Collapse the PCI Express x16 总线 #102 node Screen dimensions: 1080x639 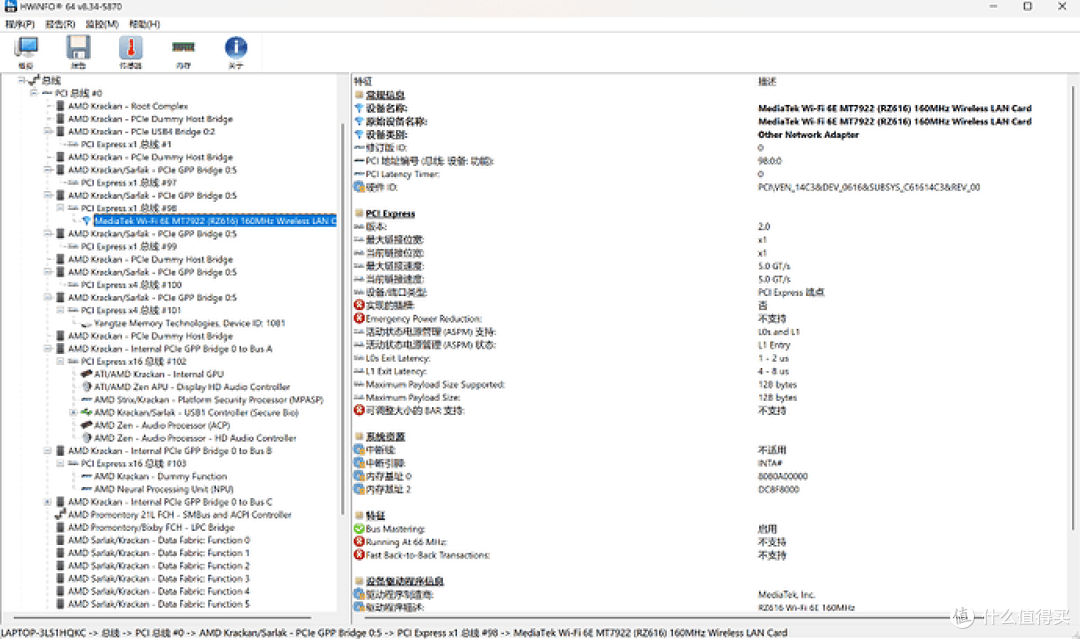[61, 362]
